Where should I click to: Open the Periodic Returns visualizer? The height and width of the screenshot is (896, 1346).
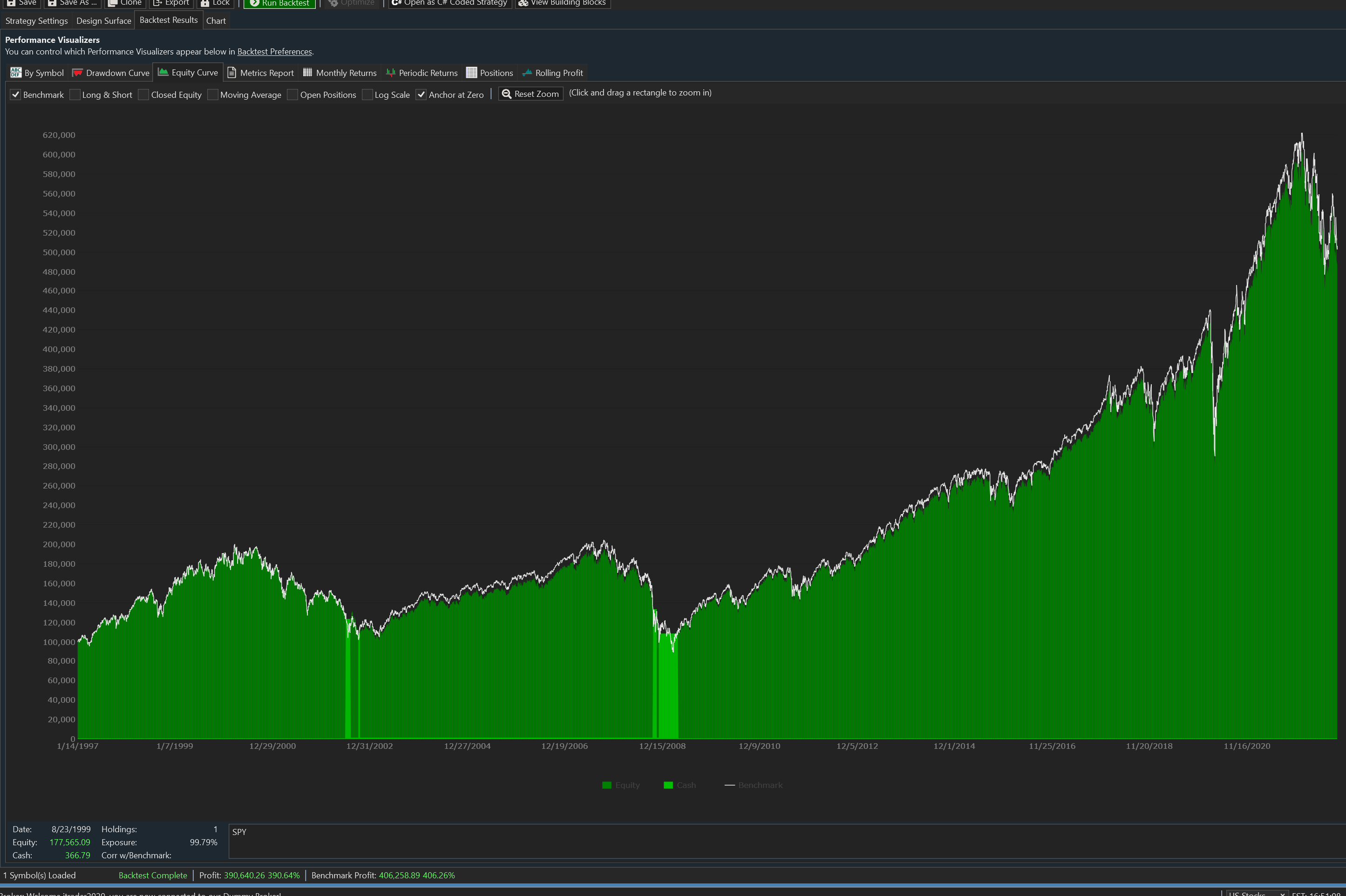coord(421,73)
